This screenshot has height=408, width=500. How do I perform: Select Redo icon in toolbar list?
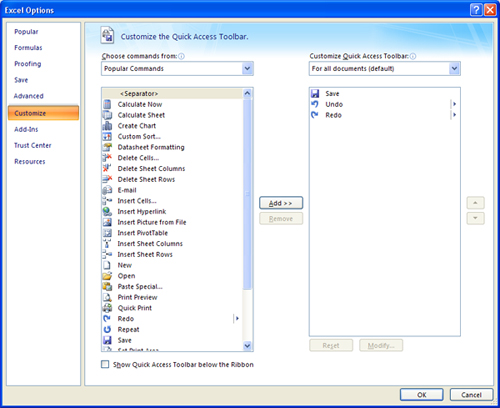click(x=315, y=115)
